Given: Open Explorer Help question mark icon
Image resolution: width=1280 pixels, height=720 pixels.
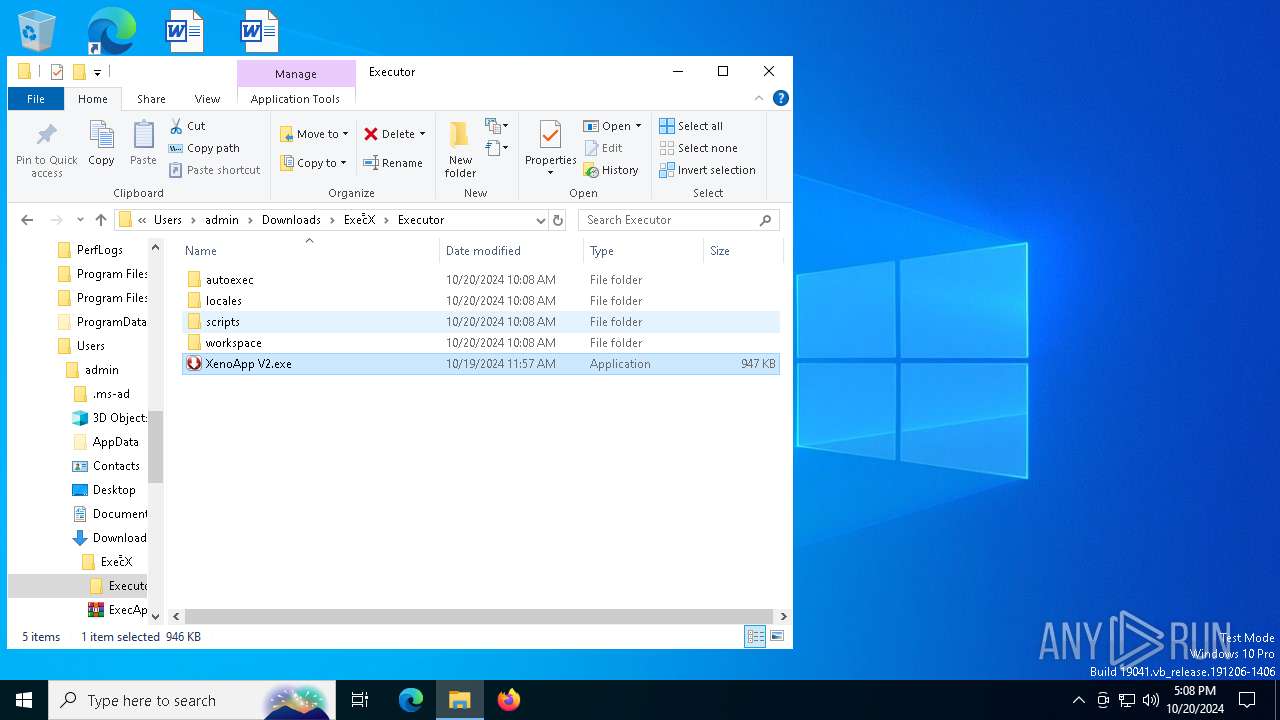Looking at the screenshot, I should click(781, 98).
